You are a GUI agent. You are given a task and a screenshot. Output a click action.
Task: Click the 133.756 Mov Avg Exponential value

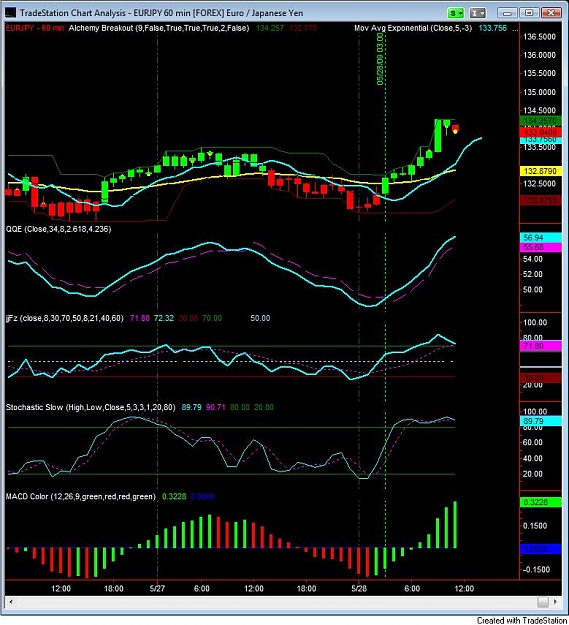492,28
